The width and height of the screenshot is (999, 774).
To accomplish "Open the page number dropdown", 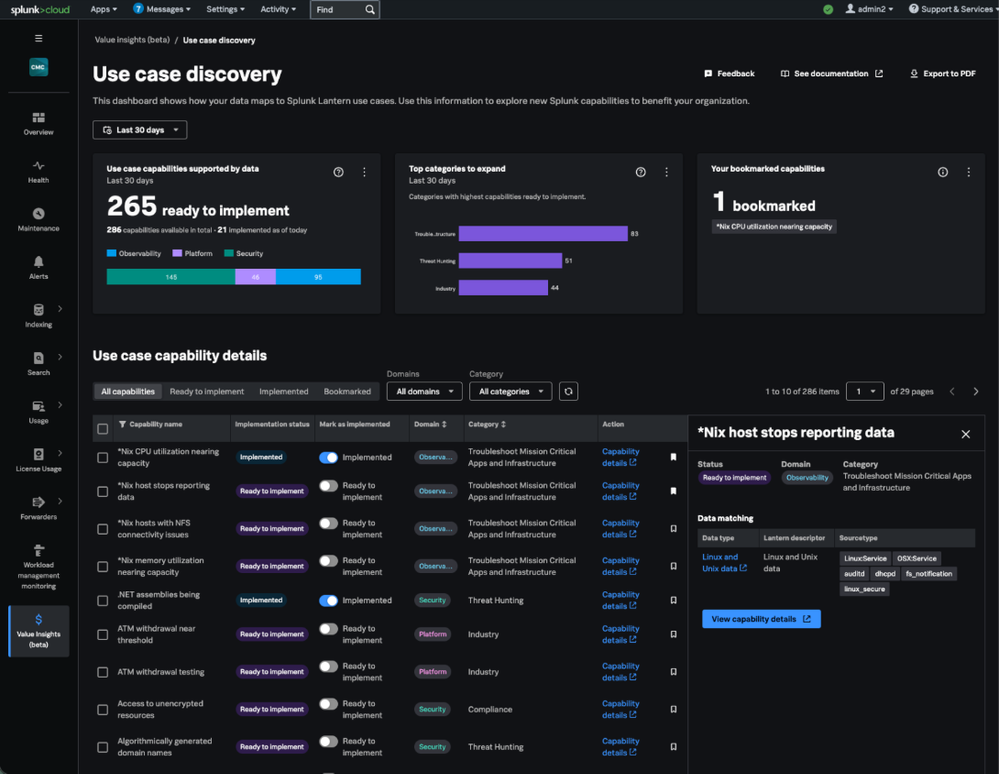I will pos(865,391).
